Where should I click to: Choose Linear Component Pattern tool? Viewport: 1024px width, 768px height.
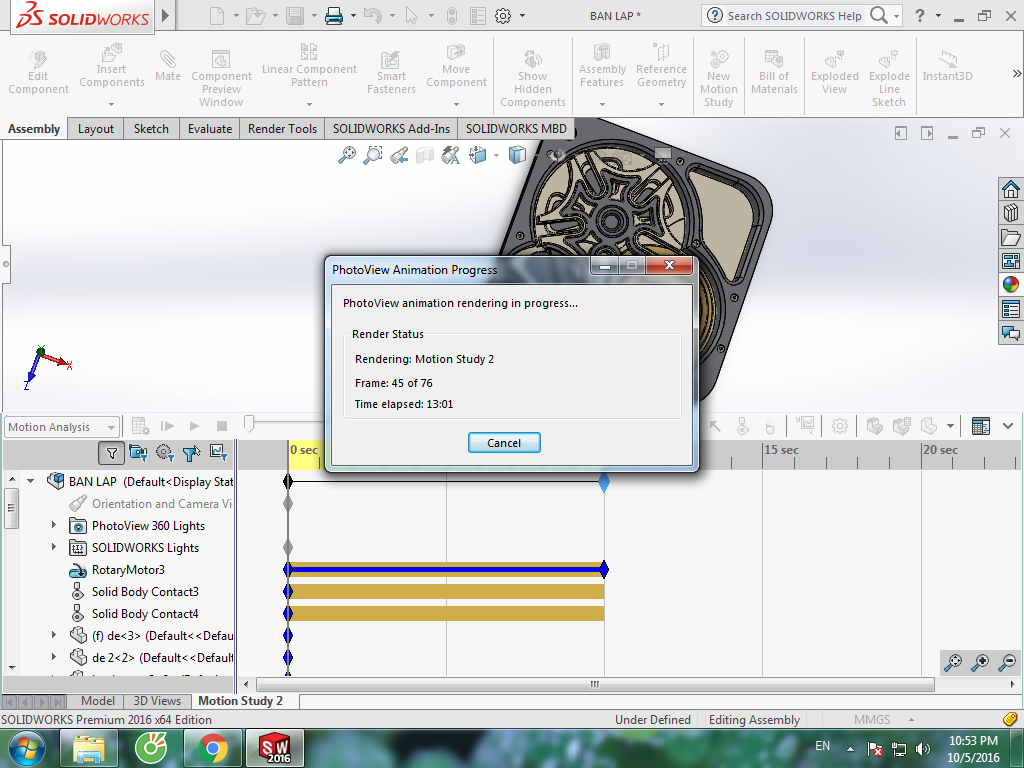[x=309, y=65]
